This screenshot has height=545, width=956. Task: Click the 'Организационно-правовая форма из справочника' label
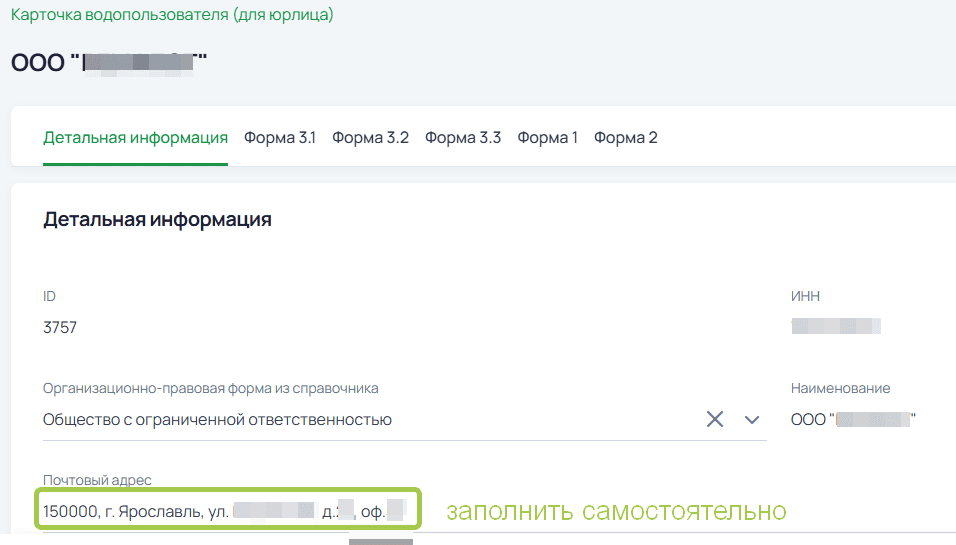pyautogui.click(x=210, y=388)
